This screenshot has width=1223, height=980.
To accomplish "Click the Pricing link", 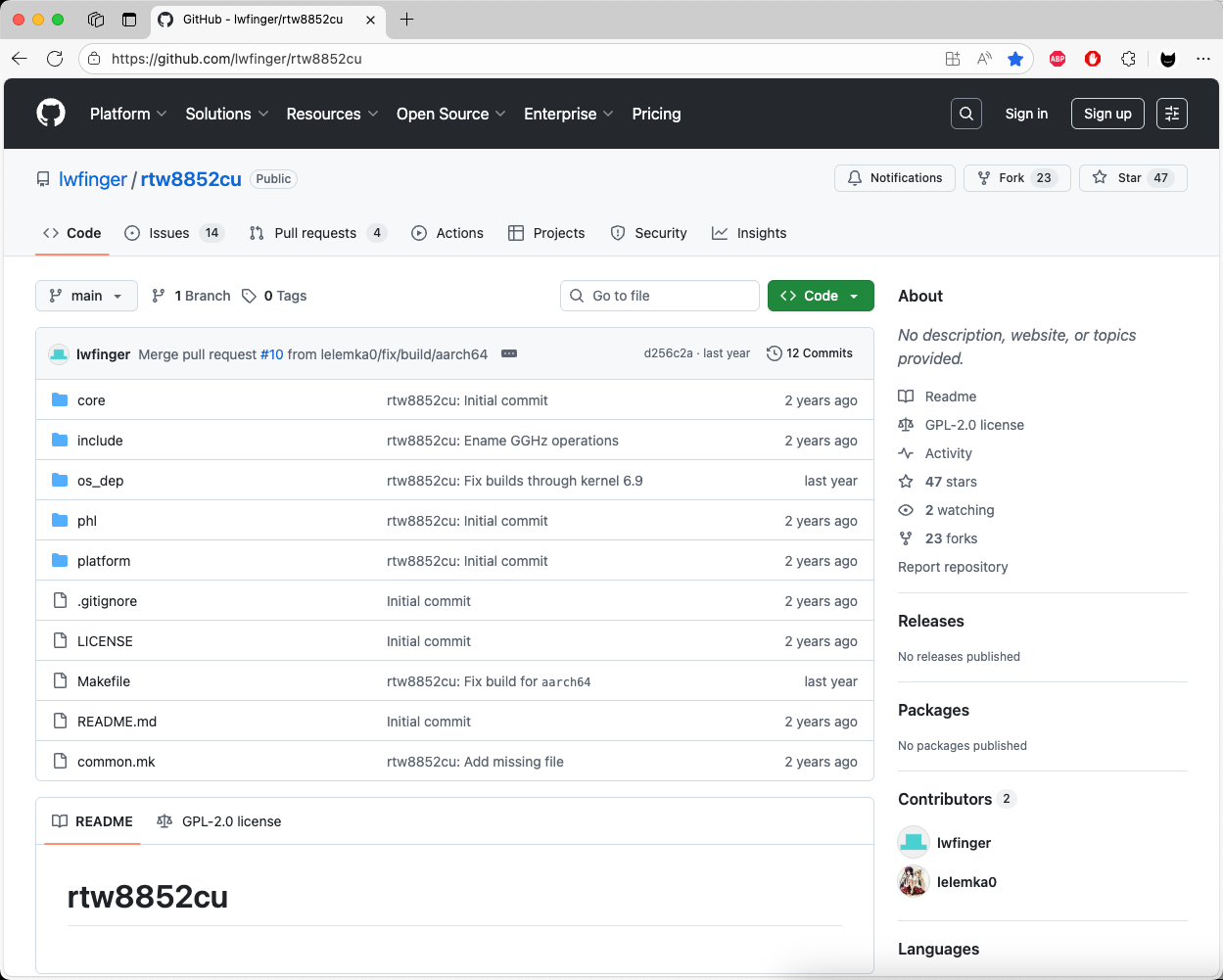I will click(x=656, y=114).
